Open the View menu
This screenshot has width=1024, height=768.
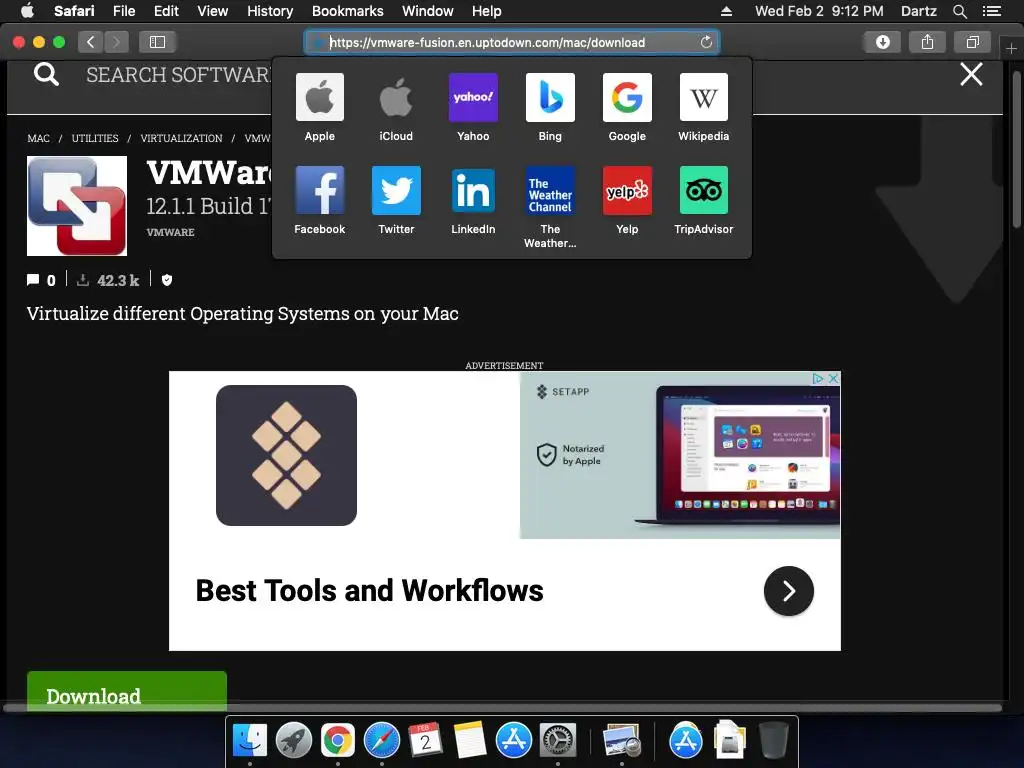212,11
